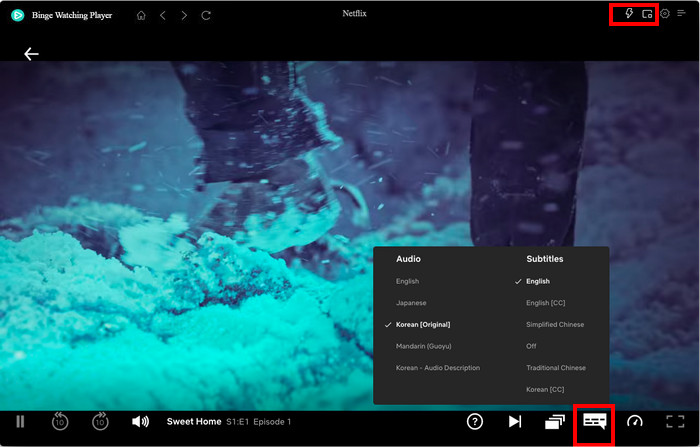Viewport: 700px width, 447px height.
Task: Open the hamburger menu in title bar
Action: point(681,13)
